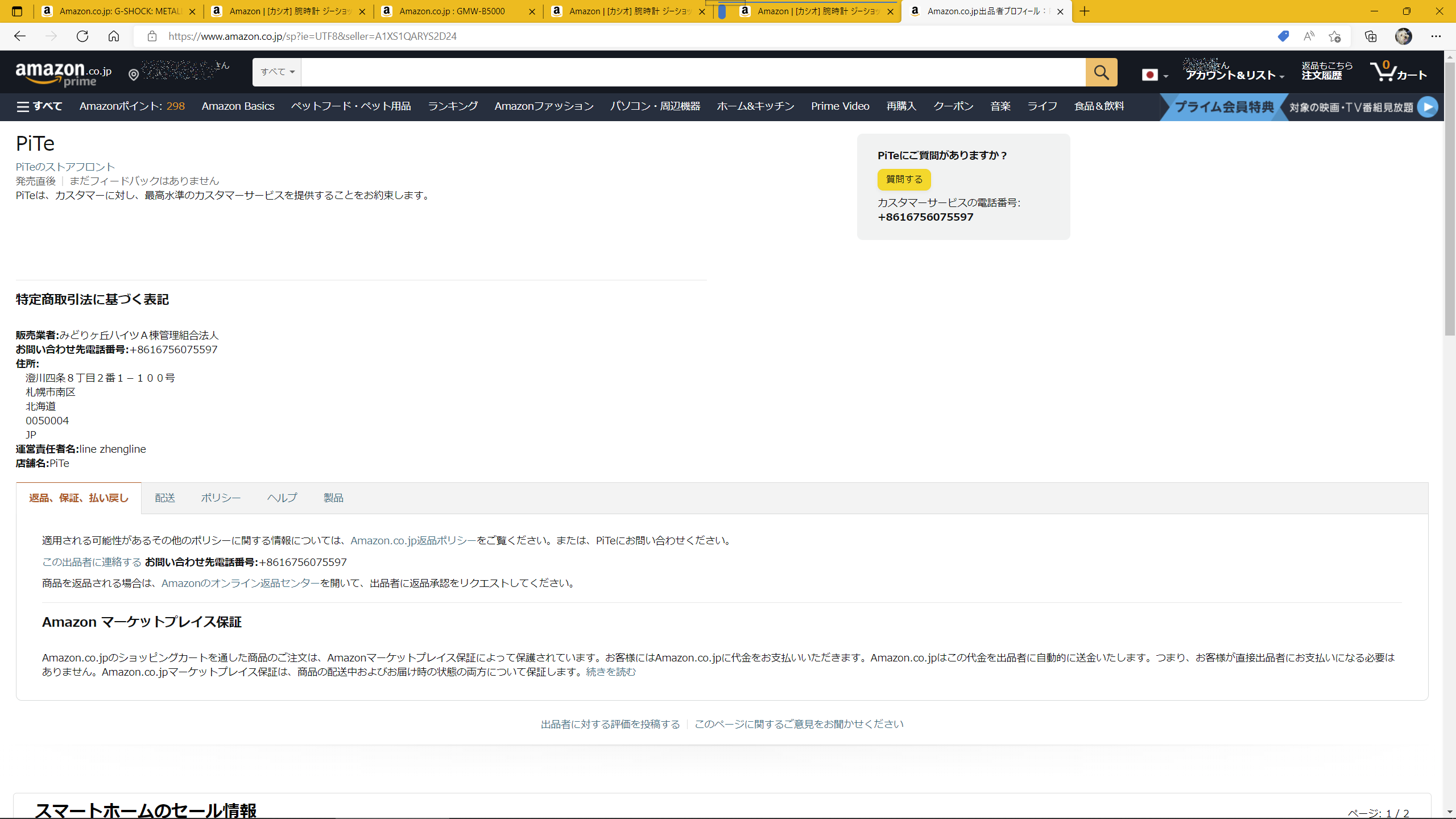Click the 質問する button

click(x=904, y=179)
